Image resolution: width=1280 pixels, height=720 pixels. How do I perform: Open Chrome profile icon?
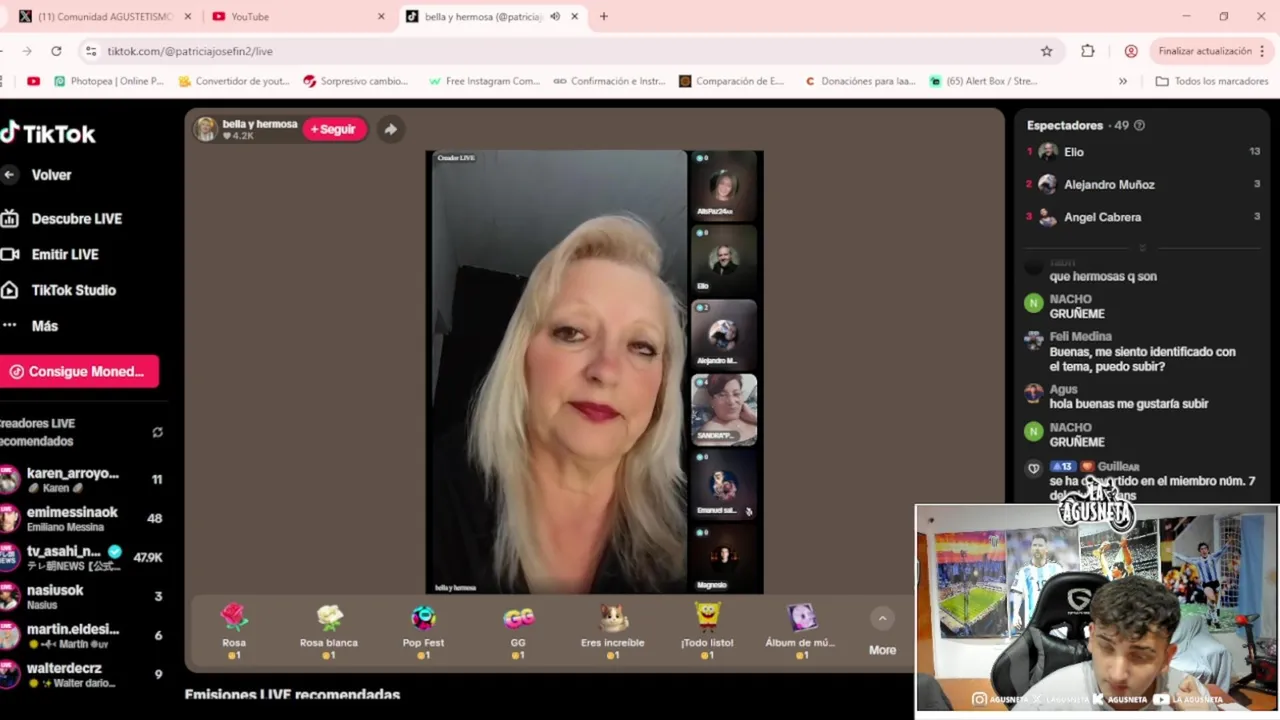(x=1131, y=51)
